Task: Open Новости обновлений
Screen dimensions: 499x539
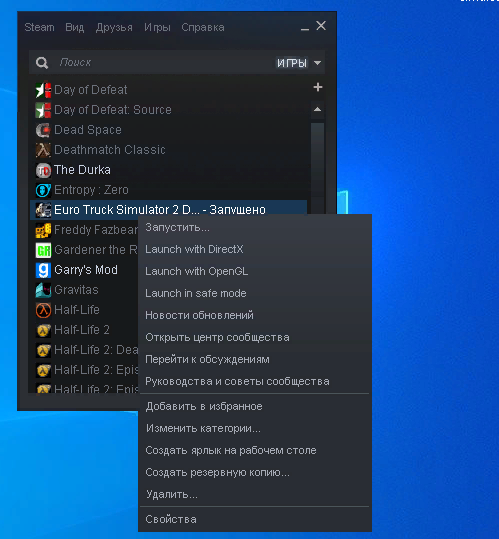Action: 255,315
